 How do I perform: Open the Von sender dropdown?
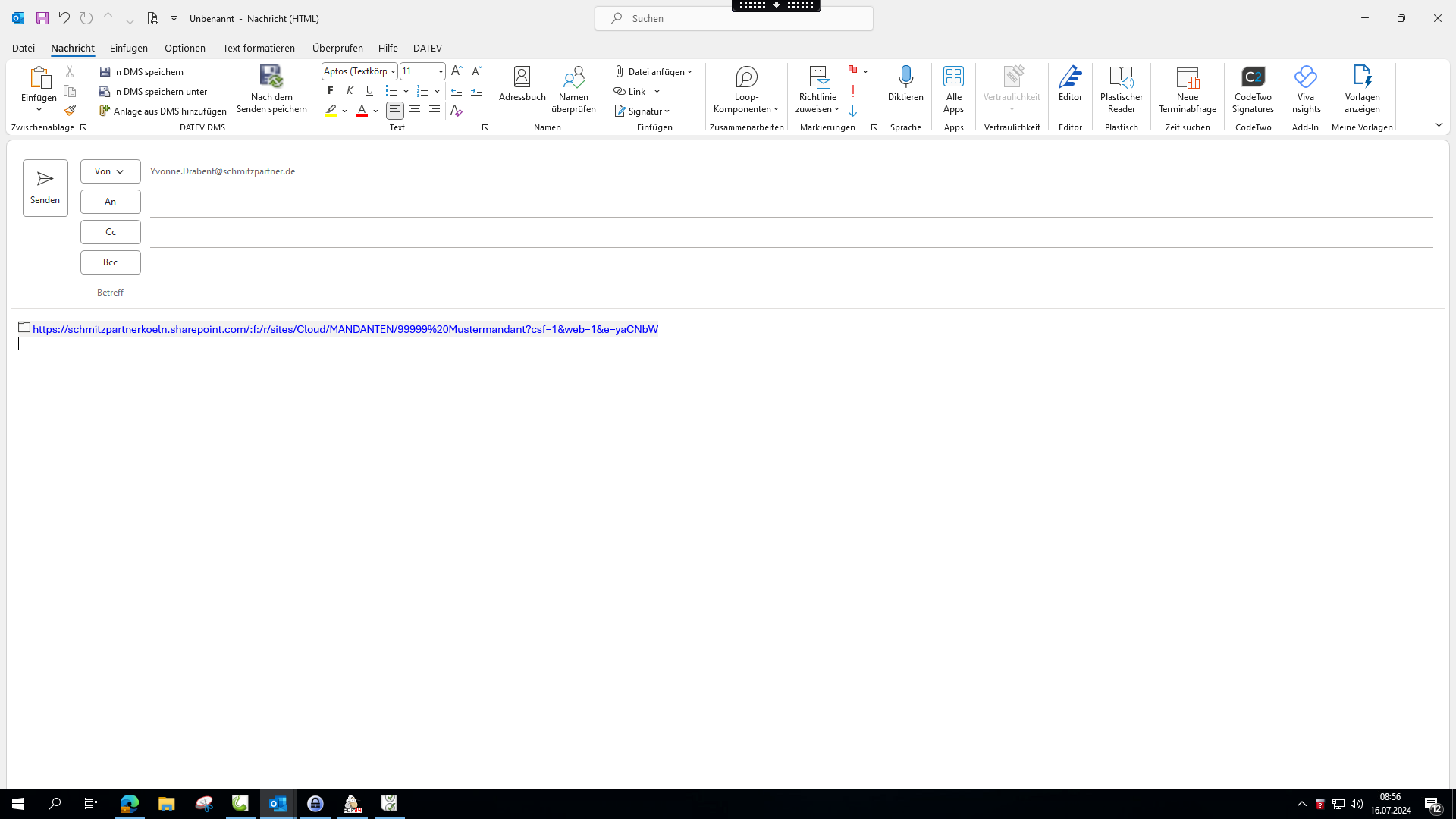(110, 171)
